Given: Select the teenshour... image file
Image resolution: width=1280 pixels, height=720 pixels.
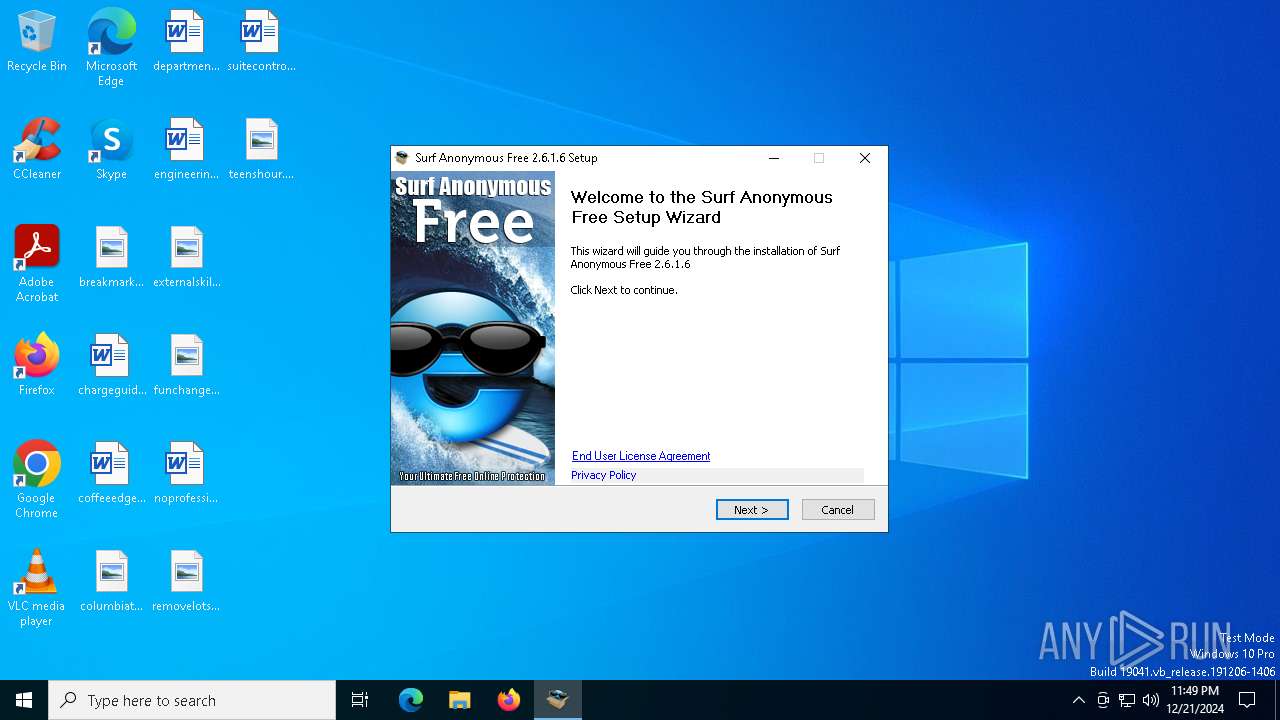Looking at the screenshot, I should click(261, 149).
